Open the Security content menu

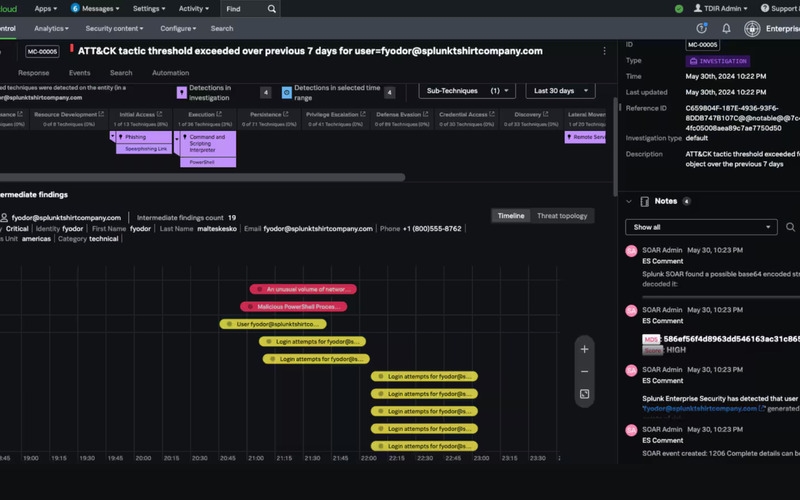[x=114, y=29]
